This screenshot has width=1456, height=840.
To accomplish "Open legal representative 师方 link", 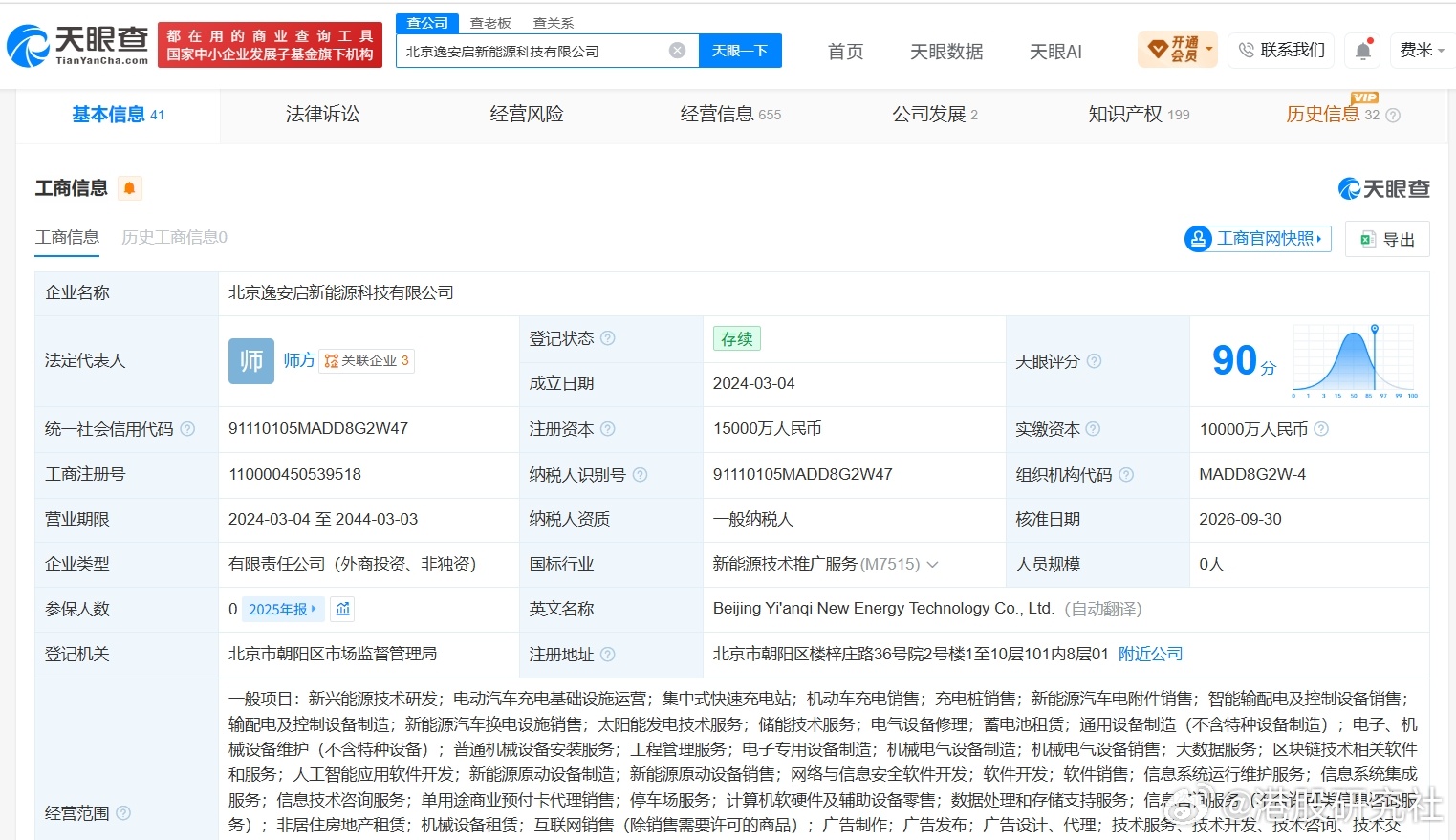I will tap(299, 360).
